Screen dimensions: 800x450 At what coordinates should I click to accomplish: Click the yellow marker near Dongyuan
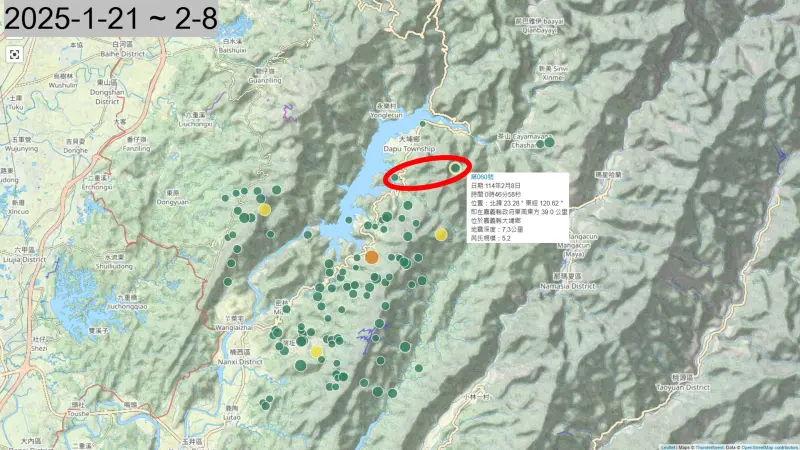coord(264,209)
